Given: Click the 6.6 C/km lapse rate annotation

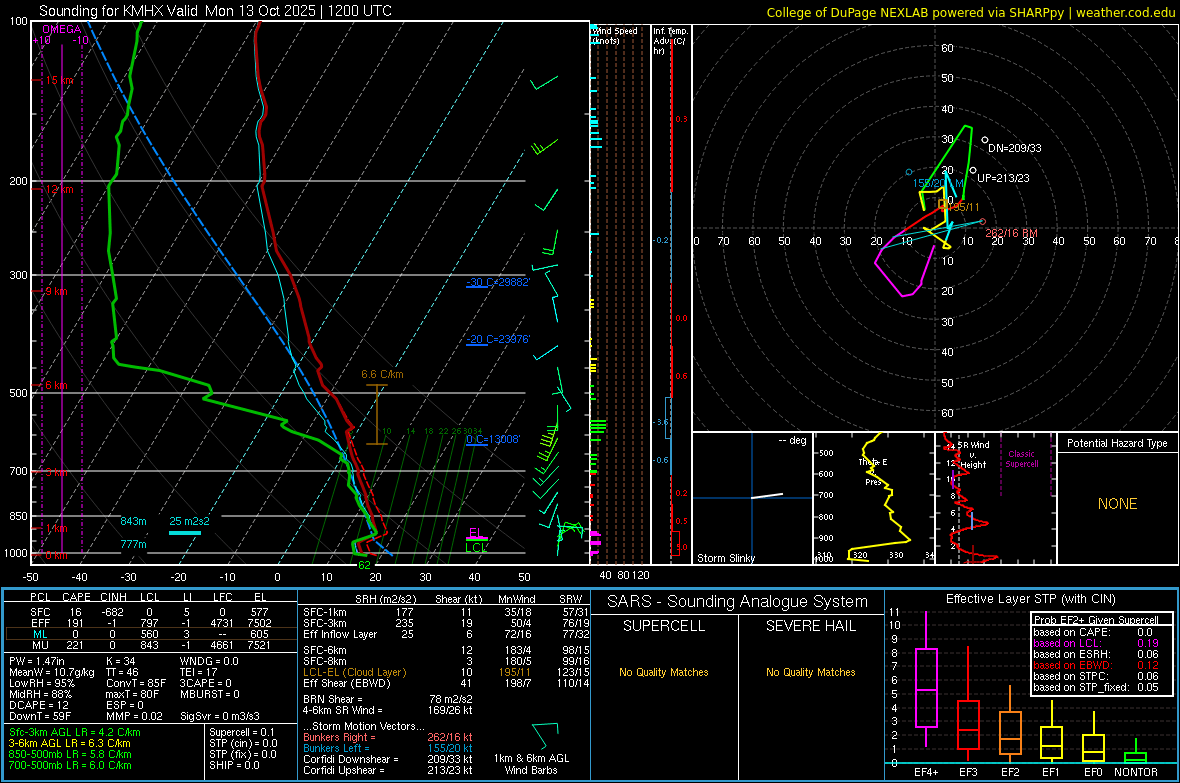Looking at the screenshot, I should coord(382,374).
